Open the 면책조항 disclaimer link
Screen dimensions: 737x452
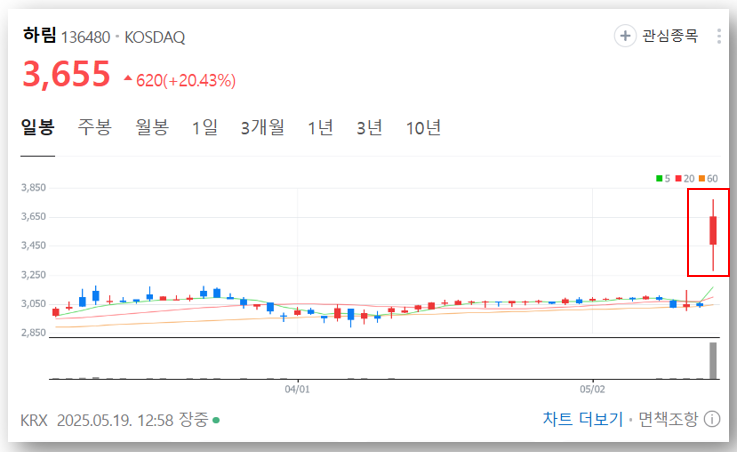(x=668, y=419)
